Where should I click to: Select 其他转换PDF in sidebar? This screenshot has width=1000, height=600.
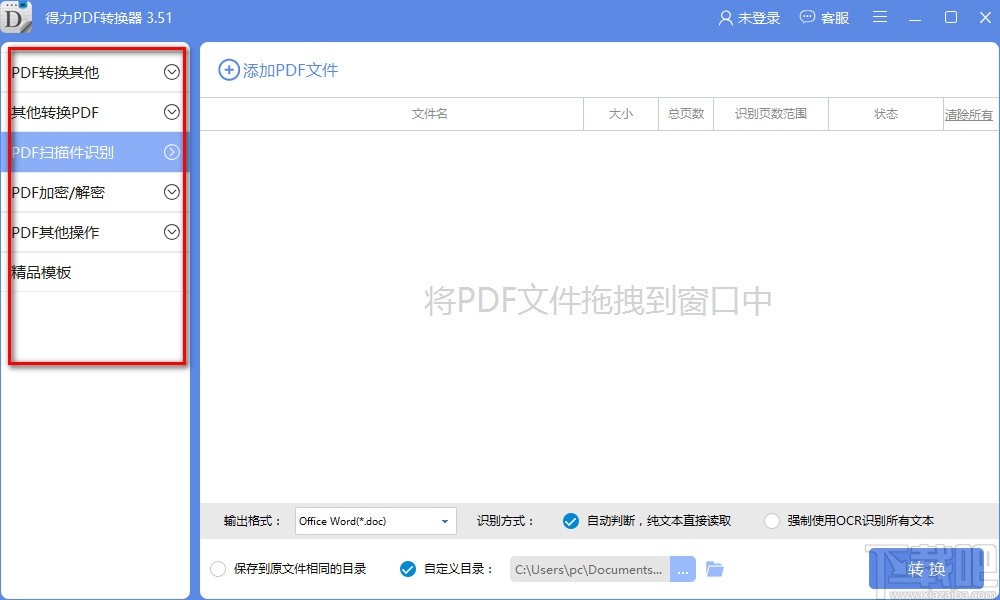click(x=95, y=112)
